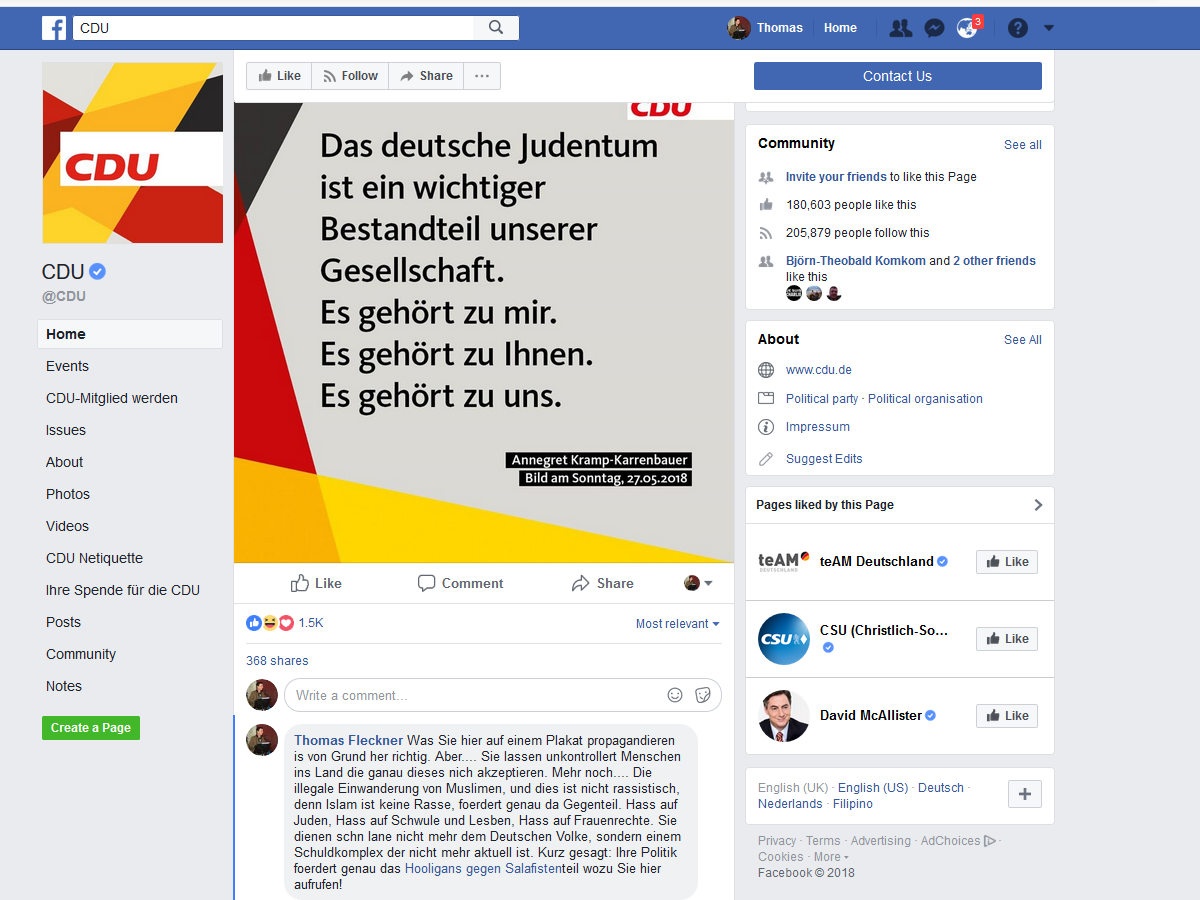Like the teAM Deutschland page
The image size is (1200, 900).
pos(1007,562)
